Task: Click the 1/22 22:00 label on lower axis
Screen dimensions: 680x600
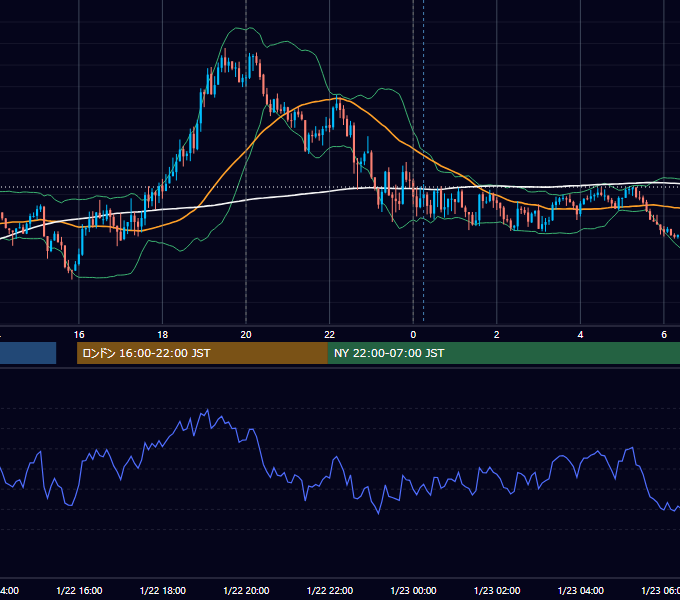Action: coord(330,591)
